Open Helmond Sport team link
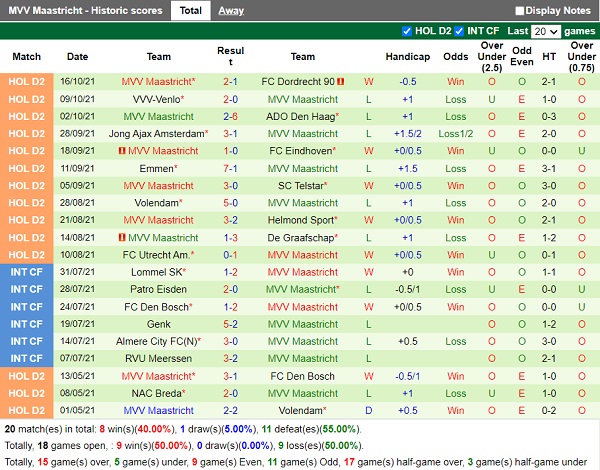Screen dimensions: 600x470 click(302, 220)
